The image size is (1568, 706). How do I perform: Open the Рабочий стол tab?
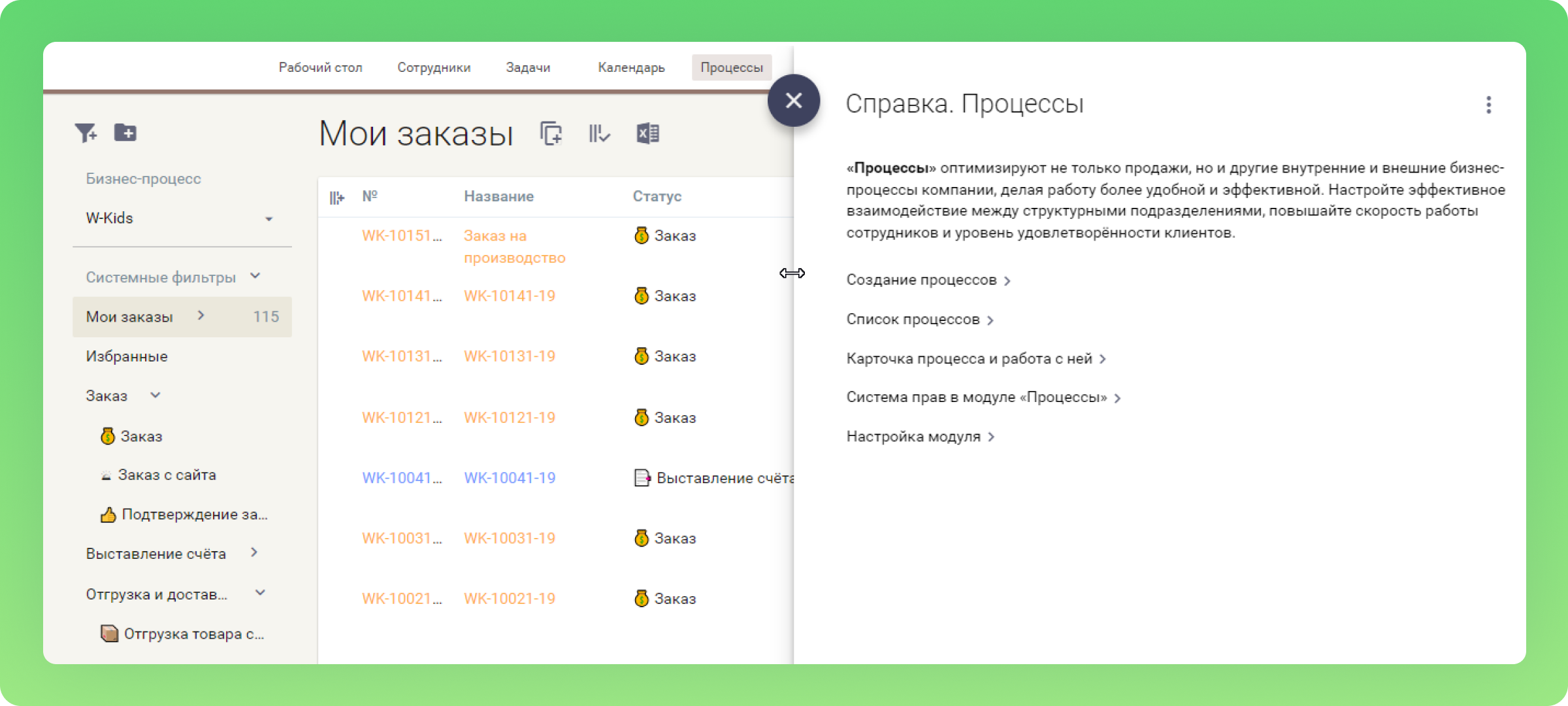321,67
